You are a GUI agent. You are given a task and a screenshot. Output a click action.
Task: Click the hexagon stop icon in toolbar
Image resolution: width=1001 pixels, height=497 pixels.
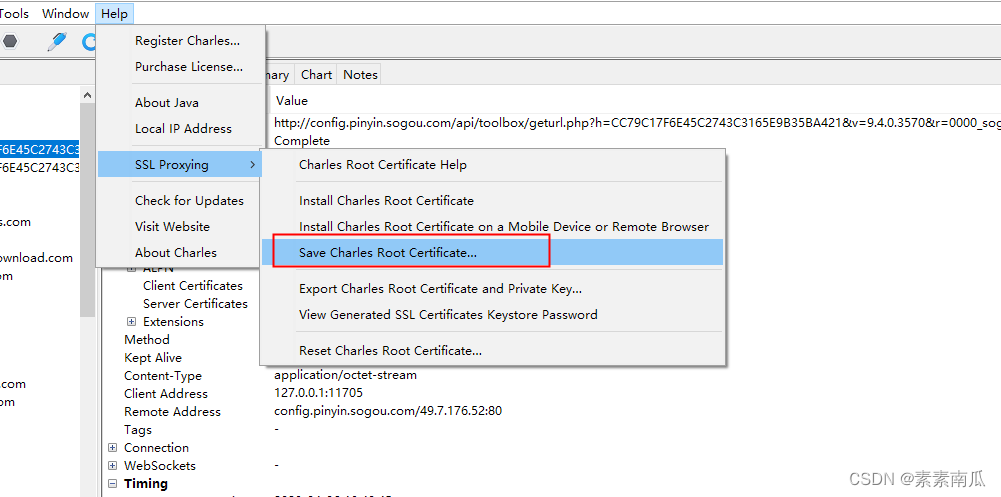pos(9,41)
